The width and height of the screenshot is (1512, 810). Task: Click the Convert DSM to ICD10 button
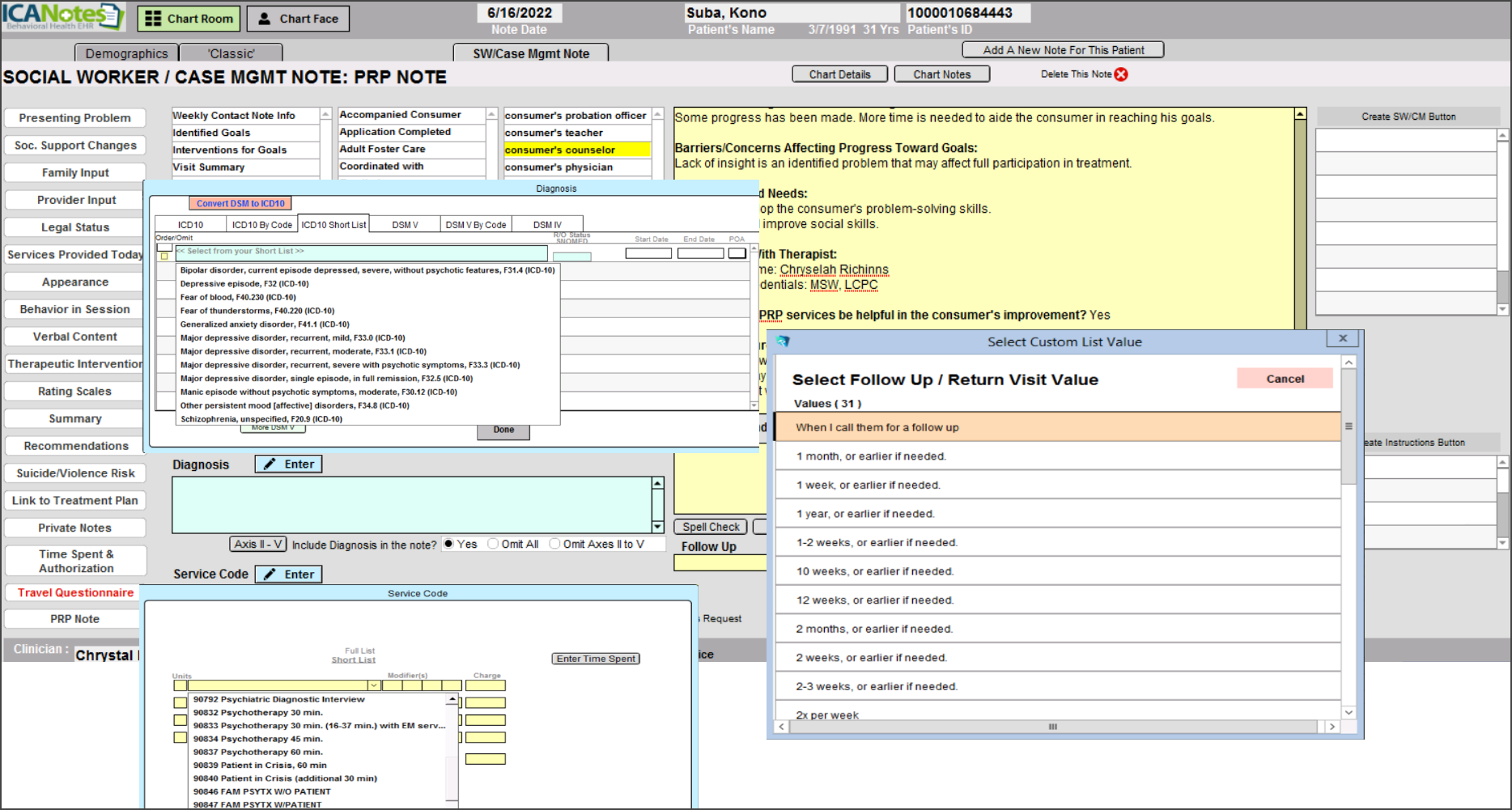point(240,204)
